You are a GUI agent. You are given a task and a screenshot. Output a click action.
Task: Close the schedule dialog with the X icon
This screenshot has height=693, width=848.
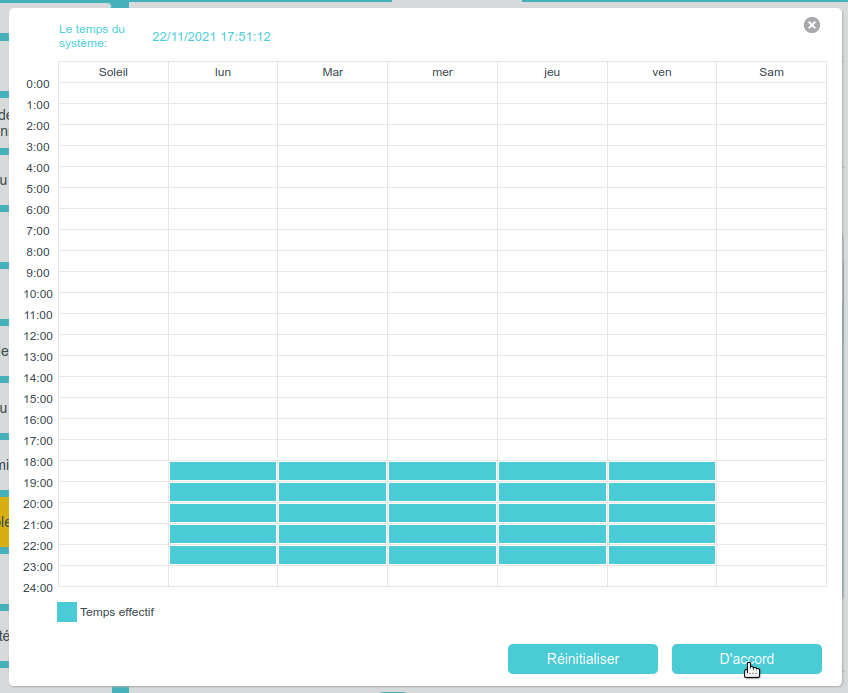(812, 25)
